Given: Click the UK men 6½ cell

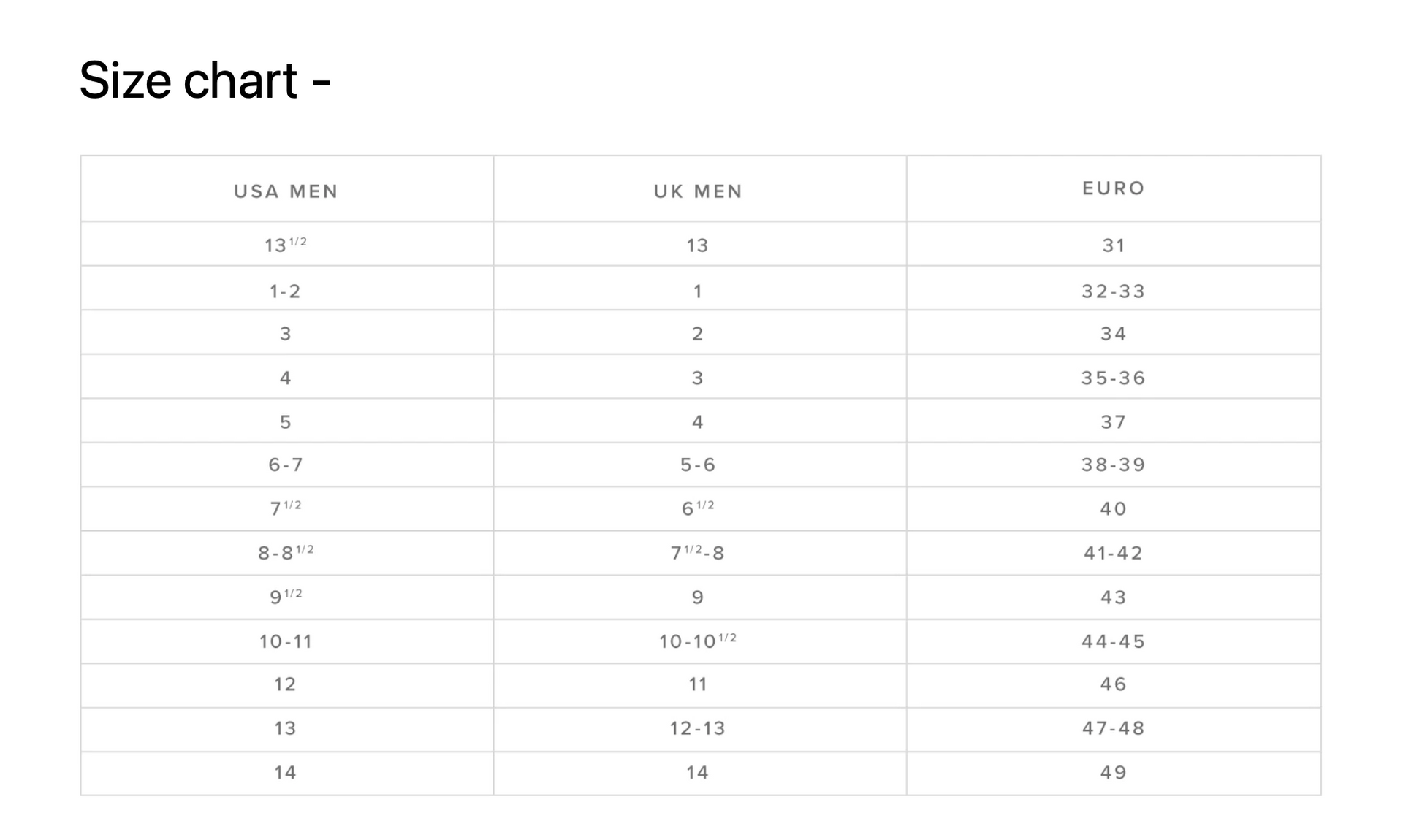Looking at the screenshot, I should 698,508.
